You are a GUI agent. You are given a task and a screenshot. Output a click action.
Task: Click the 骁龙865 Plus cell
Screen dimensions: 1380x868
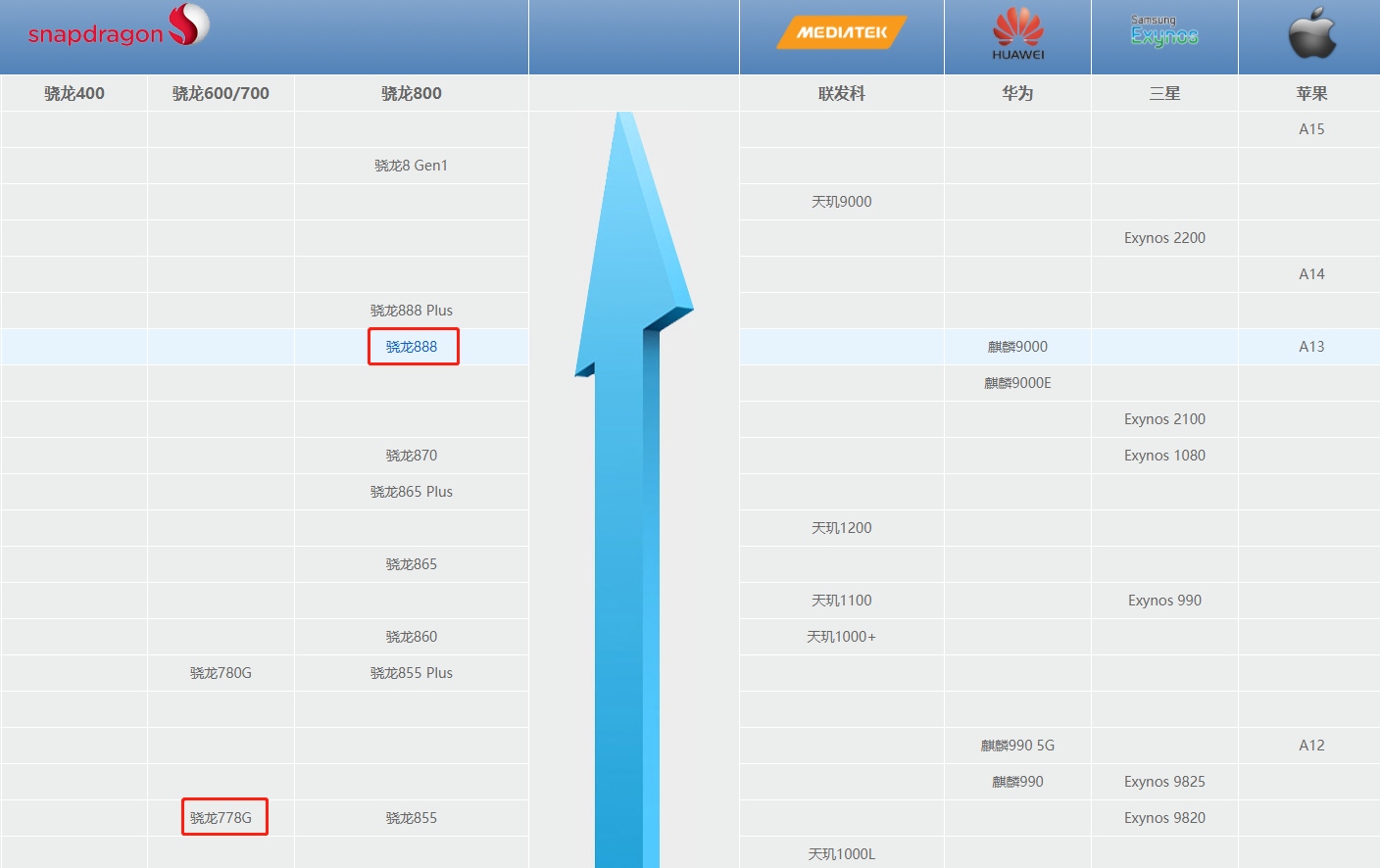coord(412,492)
